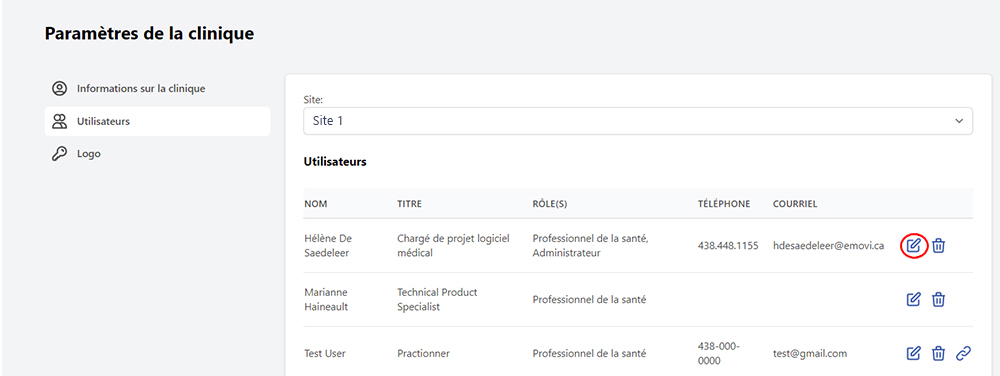1000x376 pixels.
Task: Delete user Hélène De Saedeleer
Action: pos(938,245)
